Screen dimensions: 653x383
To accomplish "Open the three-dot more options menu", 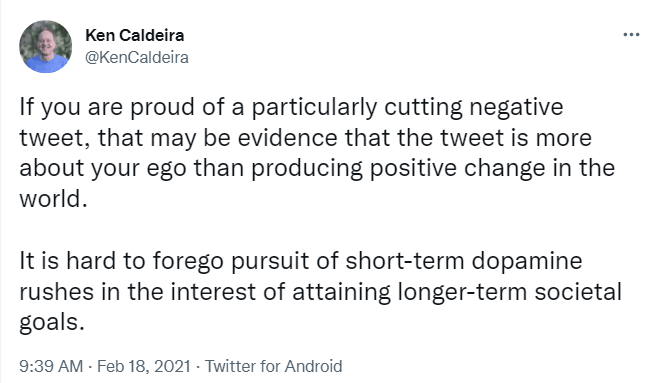I will 631,35.
